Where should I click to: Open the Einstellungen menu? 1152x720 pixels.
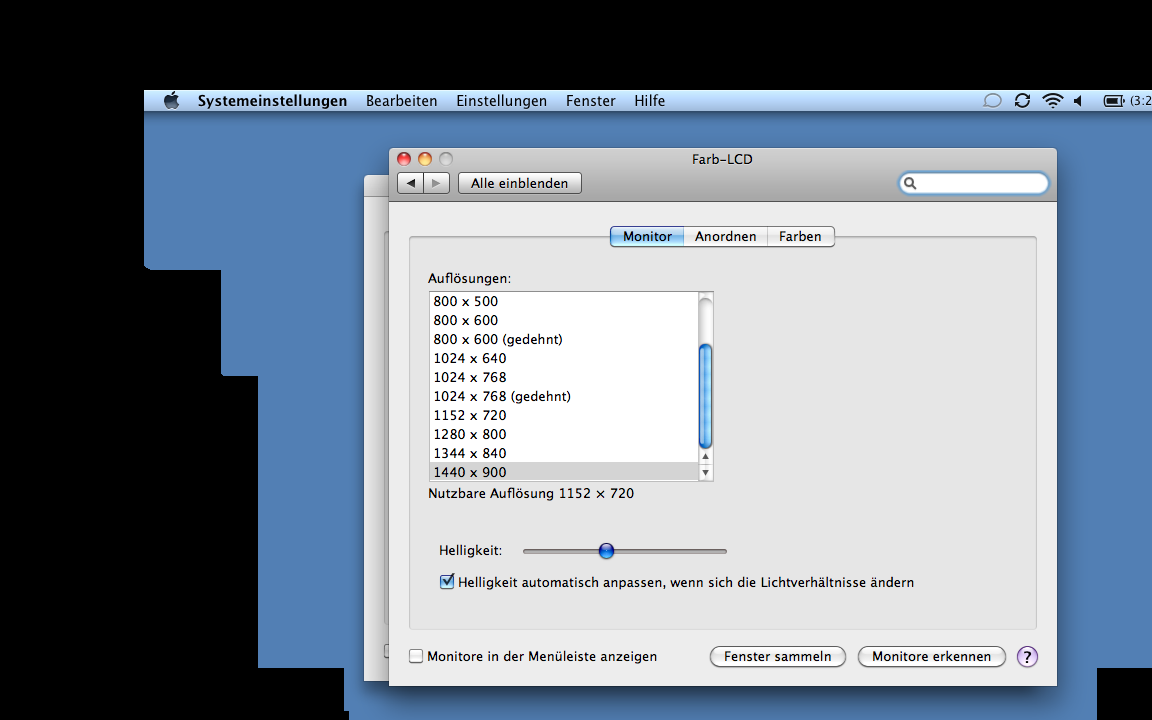tap(502, 101)
